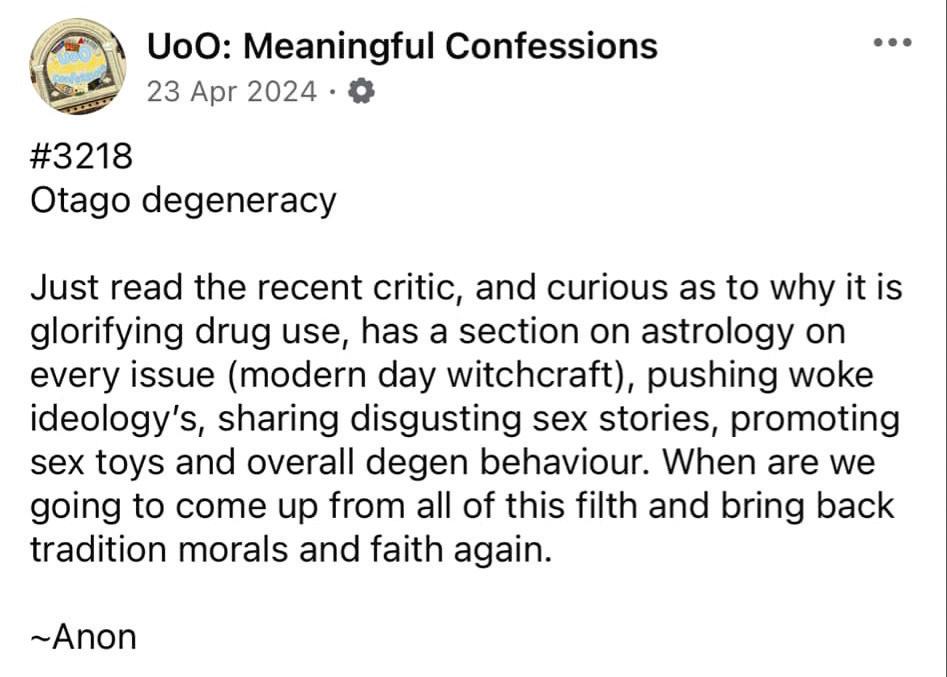Click the #3218 hashtag
Screen dimensions: 947x677
[81, 156]
